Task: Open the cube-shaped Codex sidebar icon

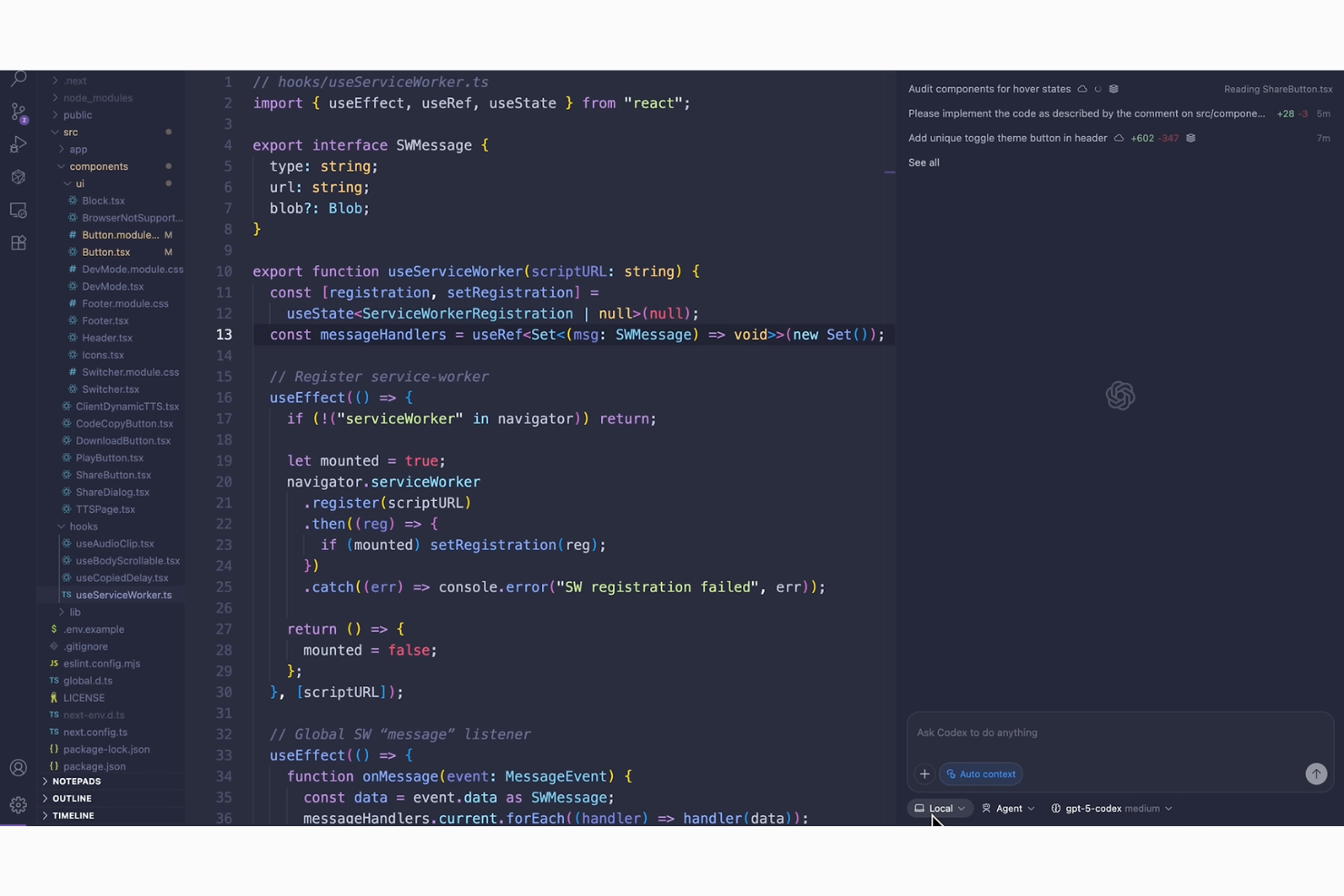Action: tap(18, 177)
